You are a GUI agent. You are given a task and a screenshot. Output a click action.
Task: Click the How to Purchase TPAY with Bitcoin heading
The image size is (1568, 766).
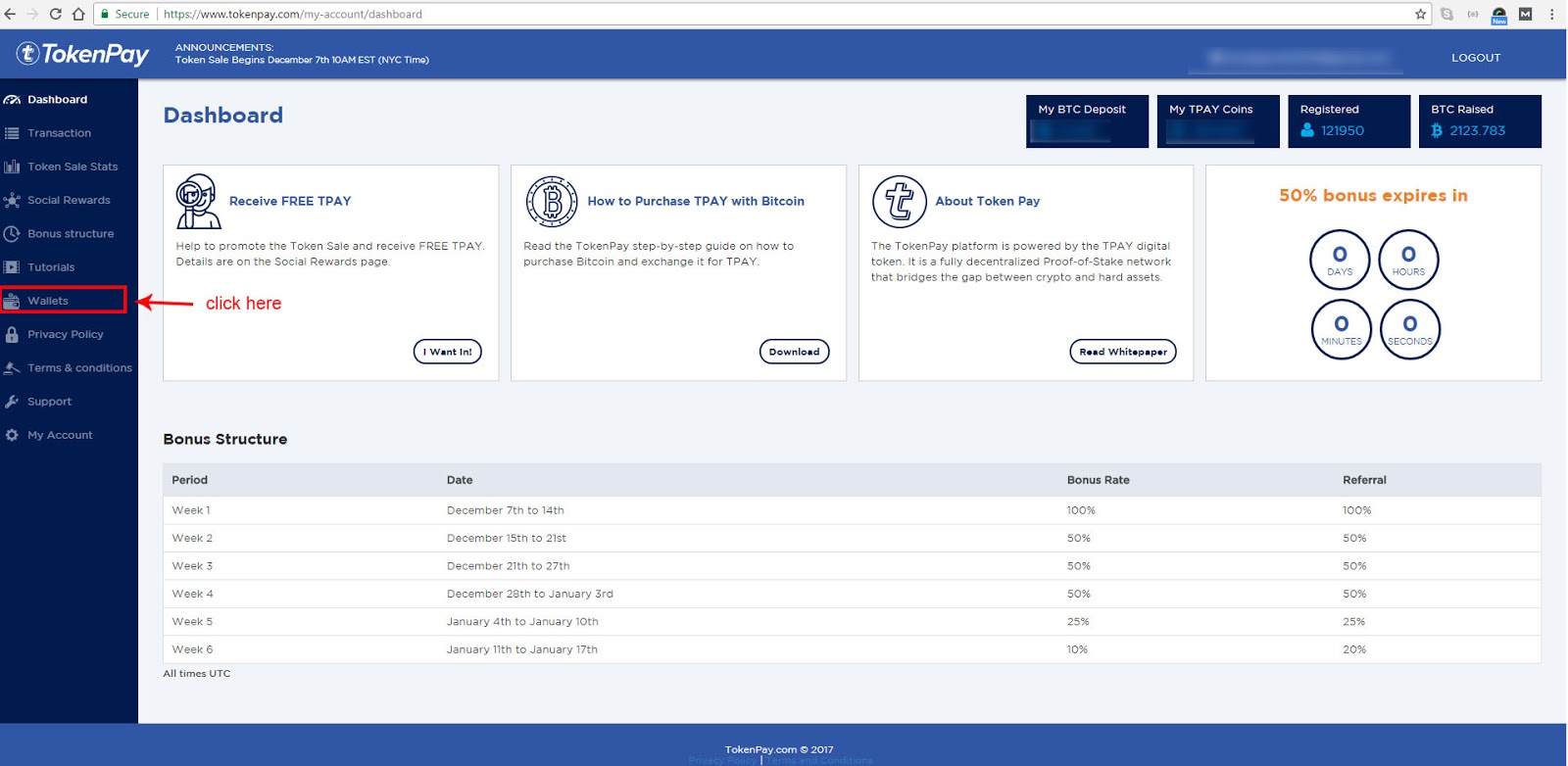pos(696,201)
